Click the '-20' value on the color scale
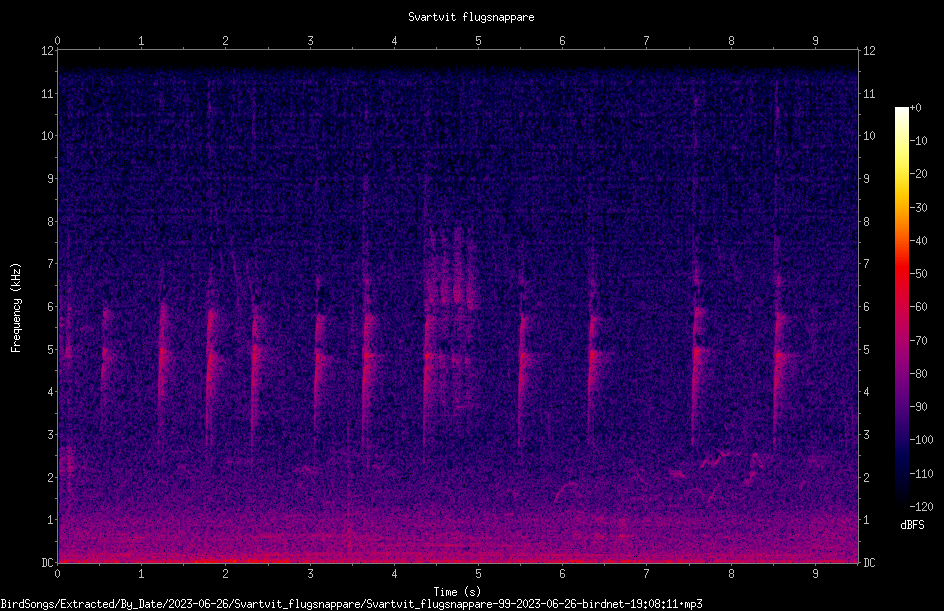 pyautogui.click(x=918, y=174)
